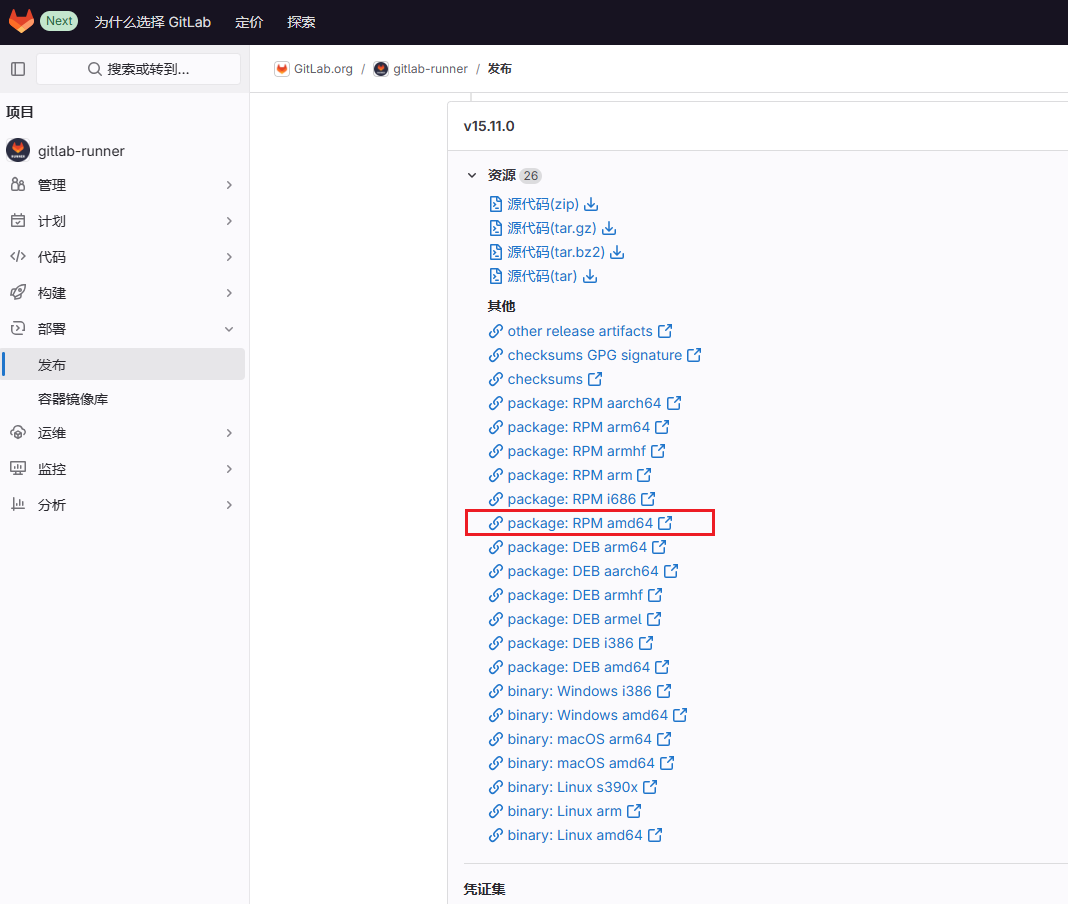Viewport: 1068px width, 904px height.
Task: Open the package: DEB armhf link
Action: [x=575, y=595]
